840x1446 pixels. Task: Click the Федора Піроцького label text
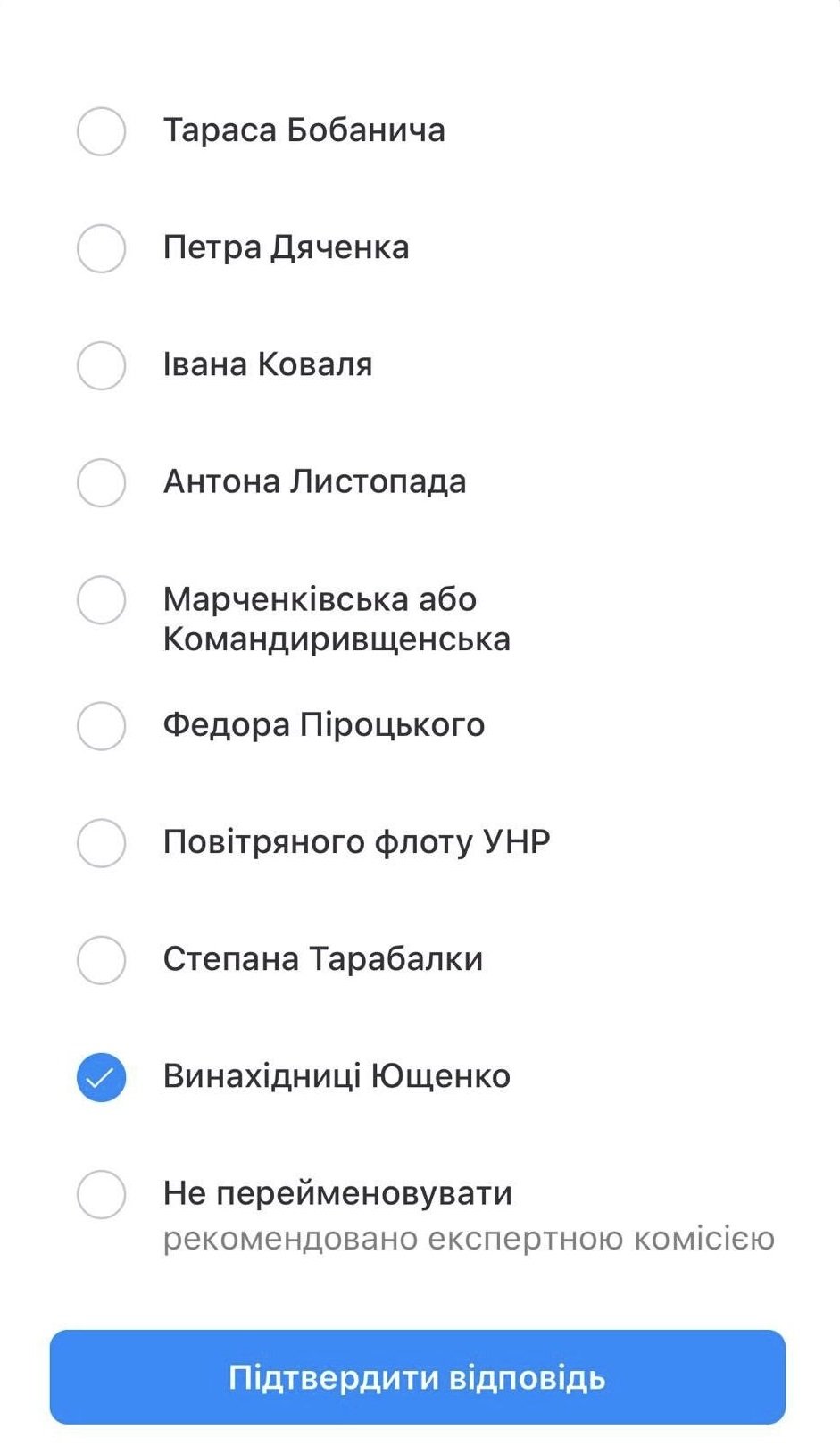[x=323, y=724]
